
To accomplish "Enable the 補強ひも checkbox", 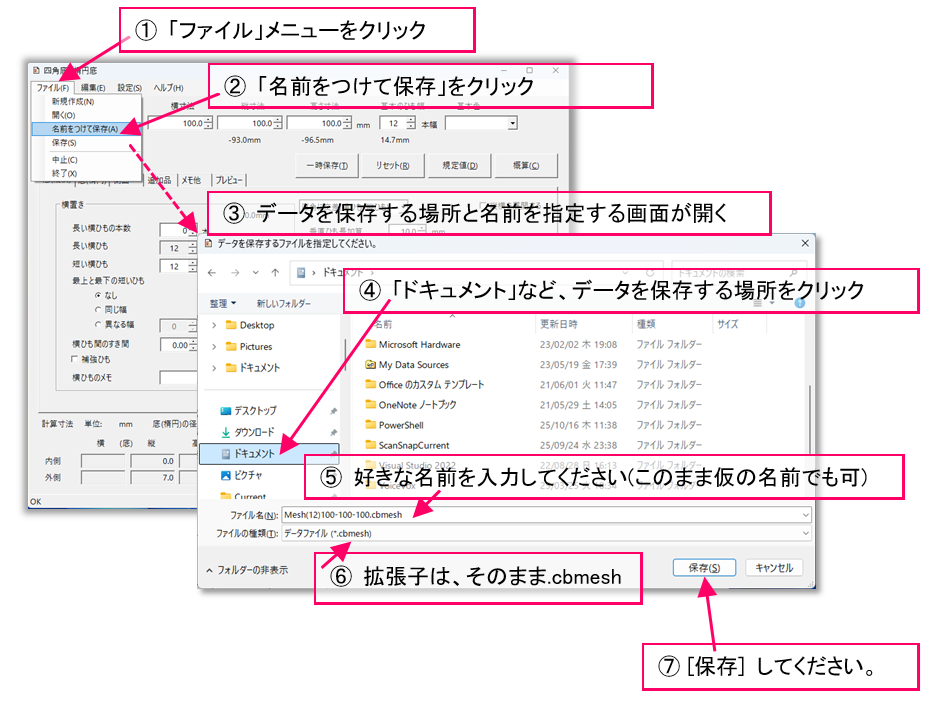I will click(75, 359).
